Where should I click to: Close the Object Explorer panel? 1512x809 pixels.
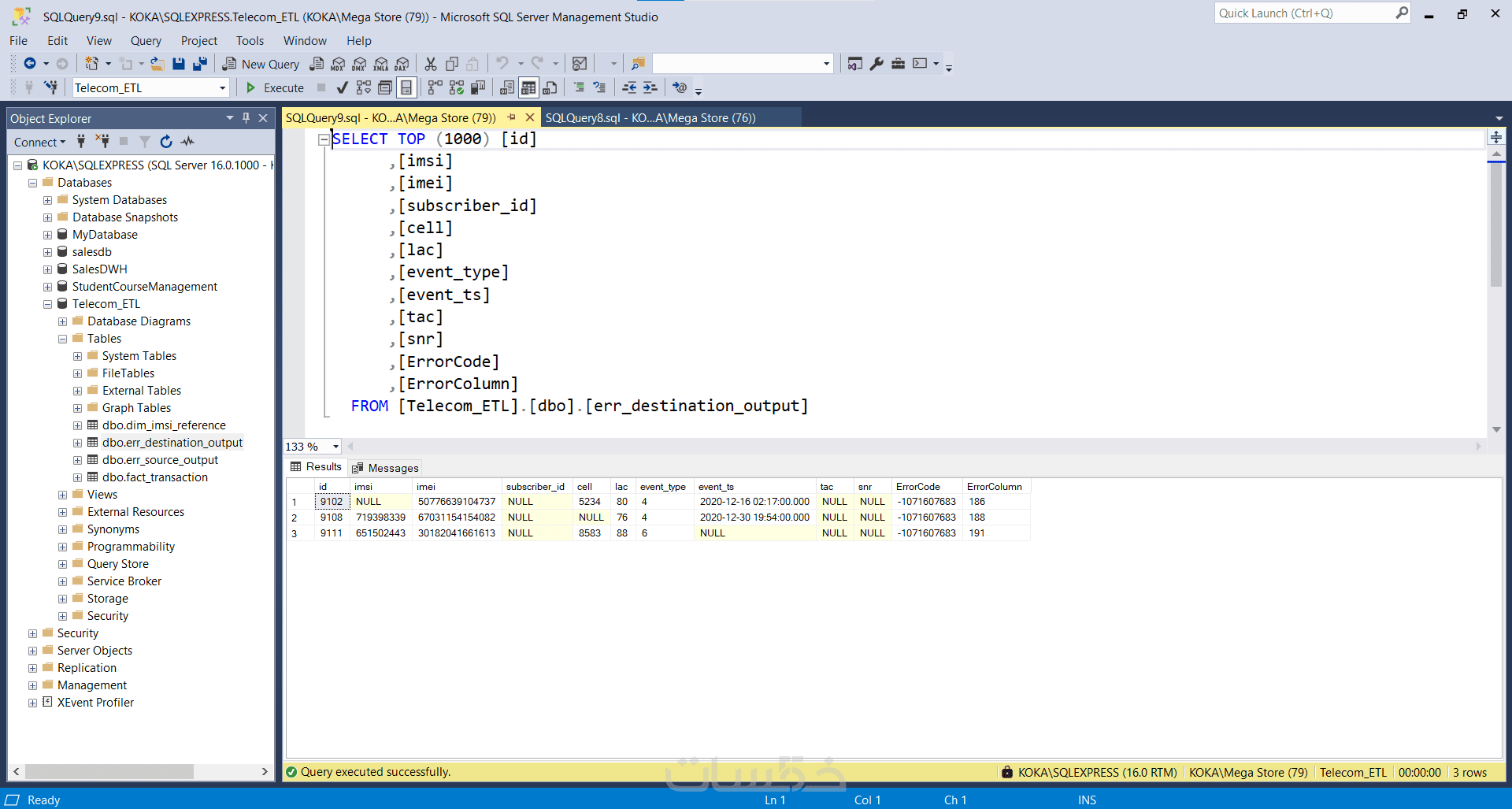263,118
